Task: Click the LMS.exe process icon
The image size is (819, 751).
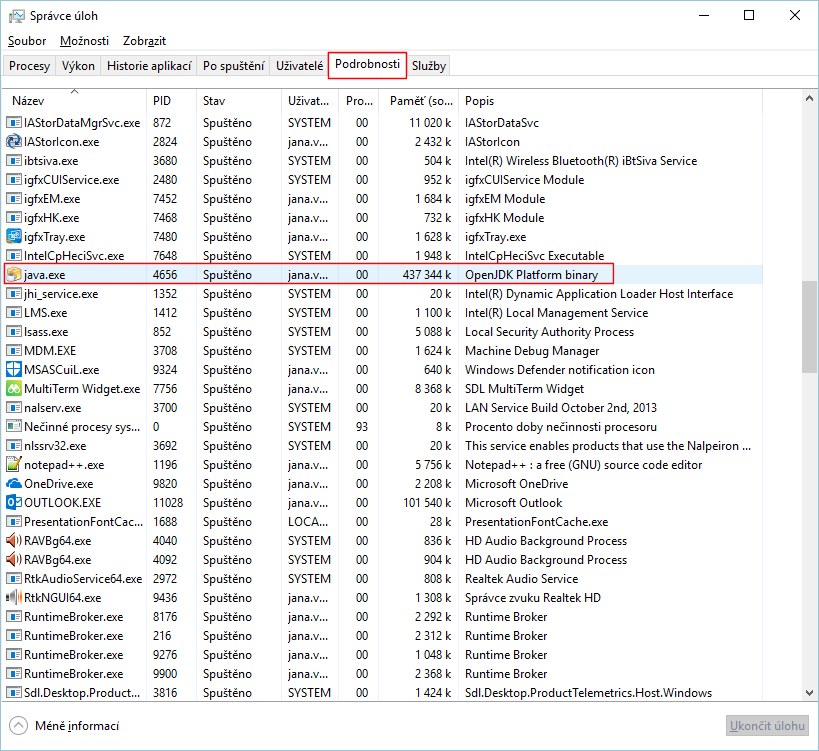Action: [14, 313]
